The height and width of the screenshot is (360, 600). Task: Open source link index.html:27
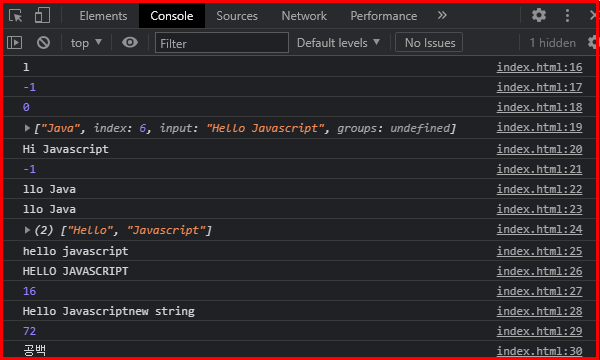[x=539, y=291]
